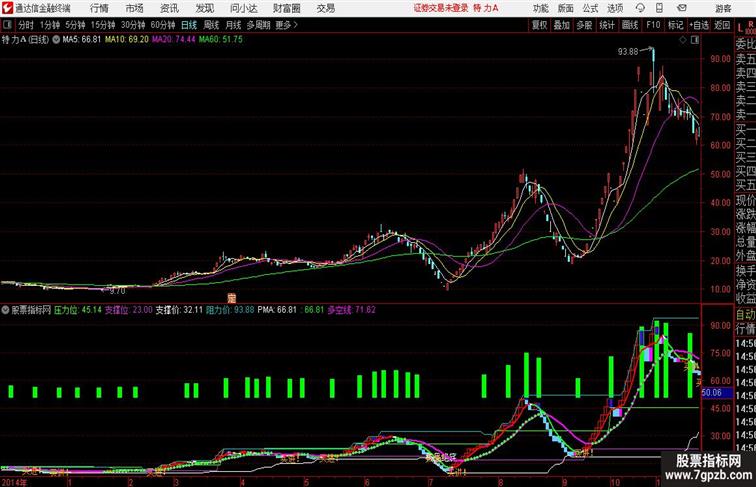Image resolution: width=756 pixels, height=487 pixels.
Task: Click the 叠加 overlay button
Action: click(562, 25)
